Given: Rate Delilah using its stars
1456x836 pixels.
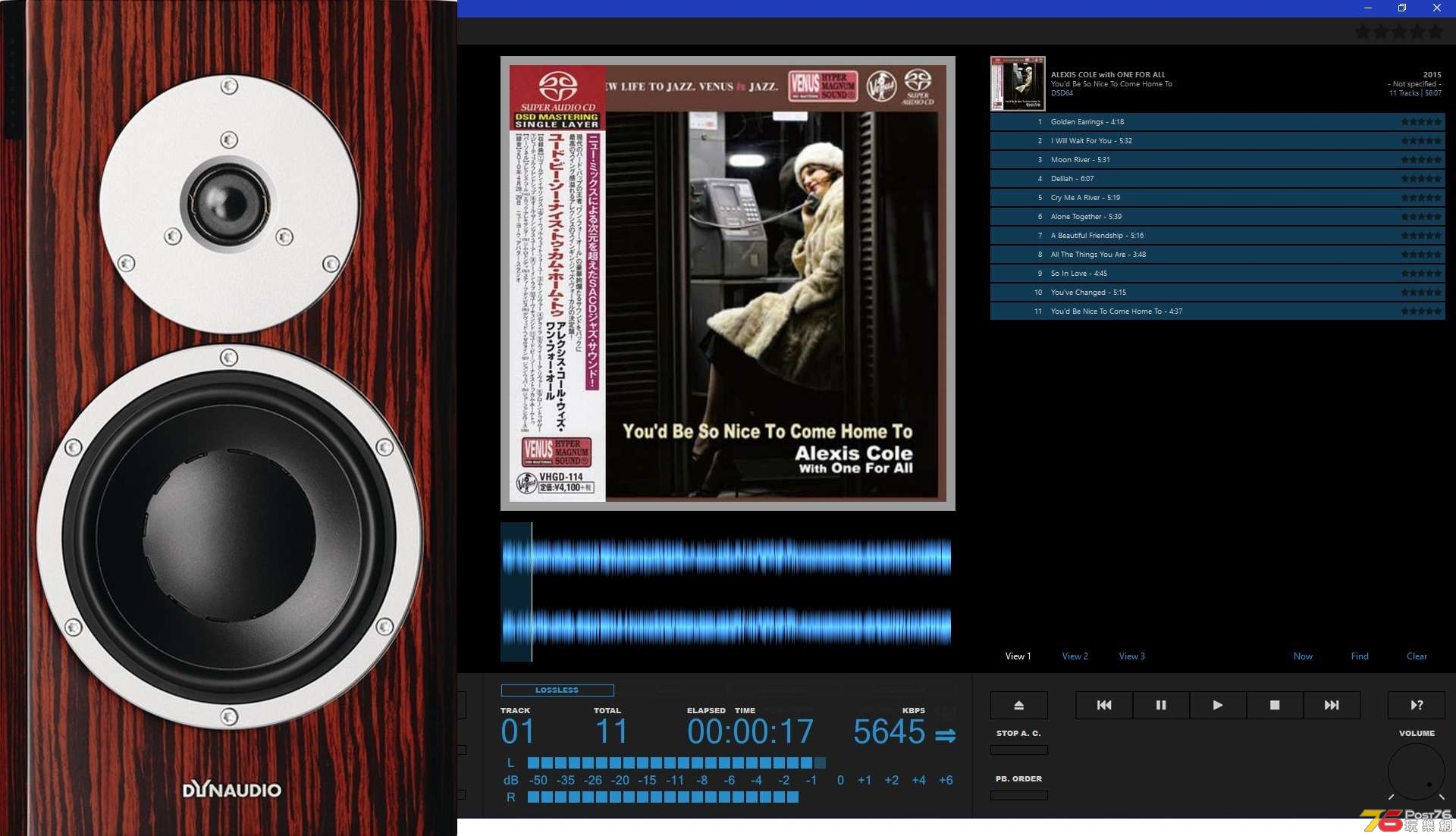Looking at the screenshot, I should [1421, 178].
